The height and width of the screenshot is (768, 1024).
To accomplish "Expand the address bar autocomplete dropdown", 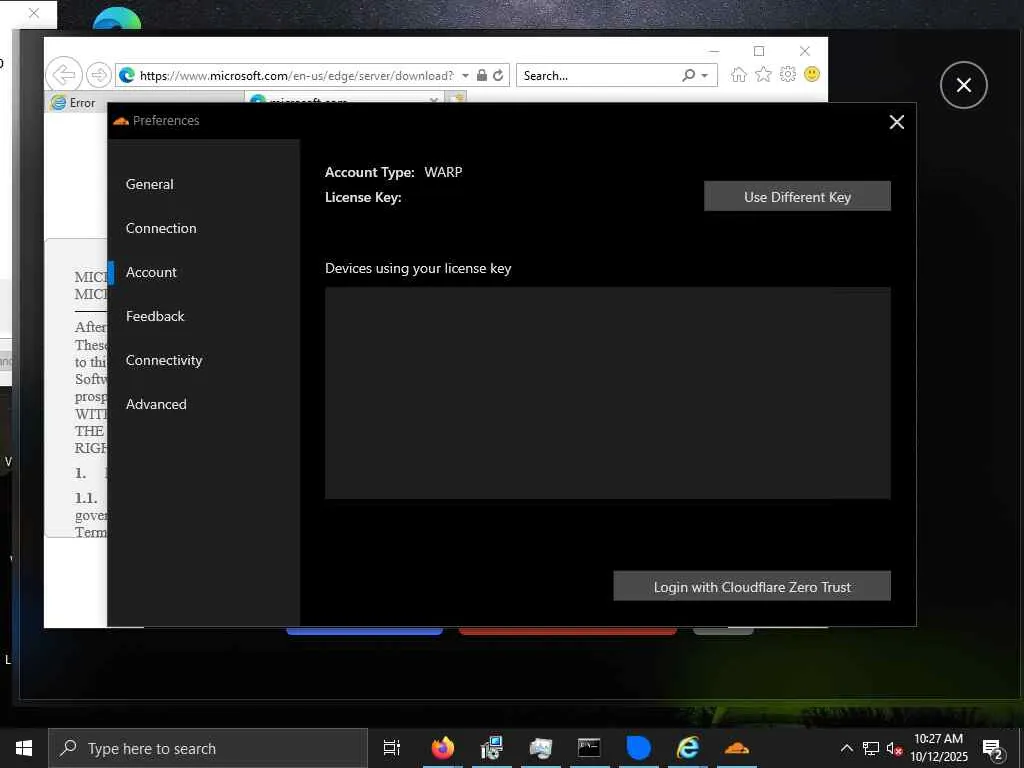I will [465, 76].
